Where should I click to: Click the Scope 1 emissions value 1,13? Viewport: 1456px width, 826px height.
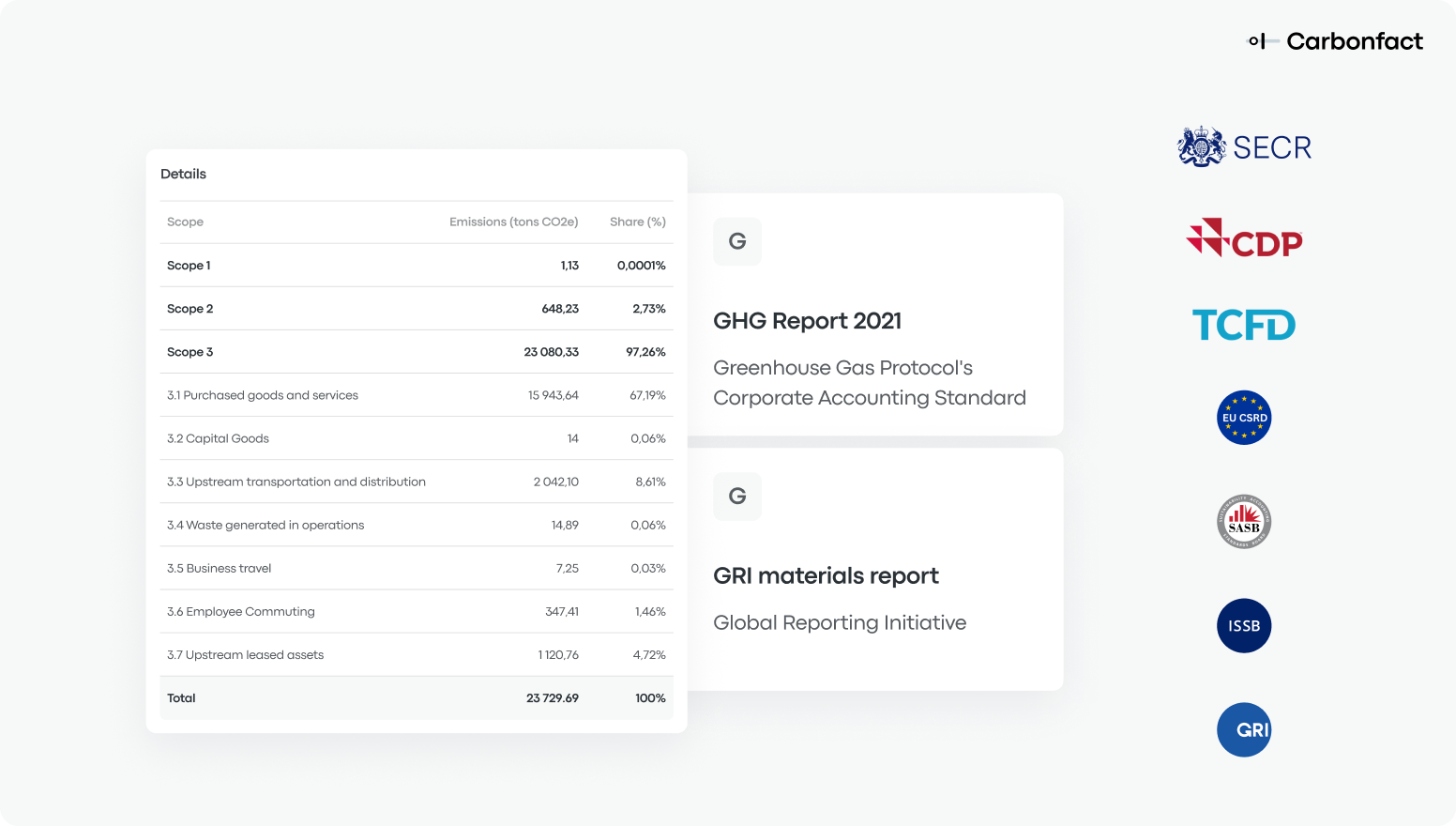(x=569, y=266)
